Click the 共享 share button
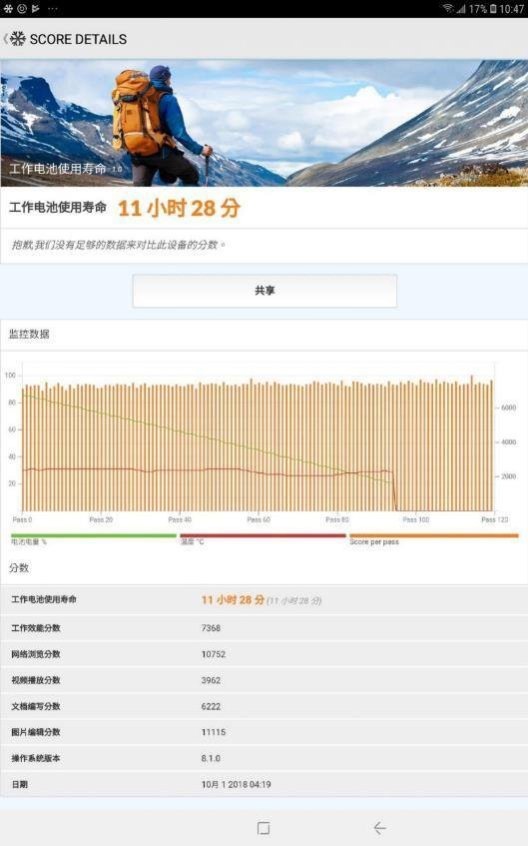Viewport: 528px width, 846px height. [x=265, y=291]
